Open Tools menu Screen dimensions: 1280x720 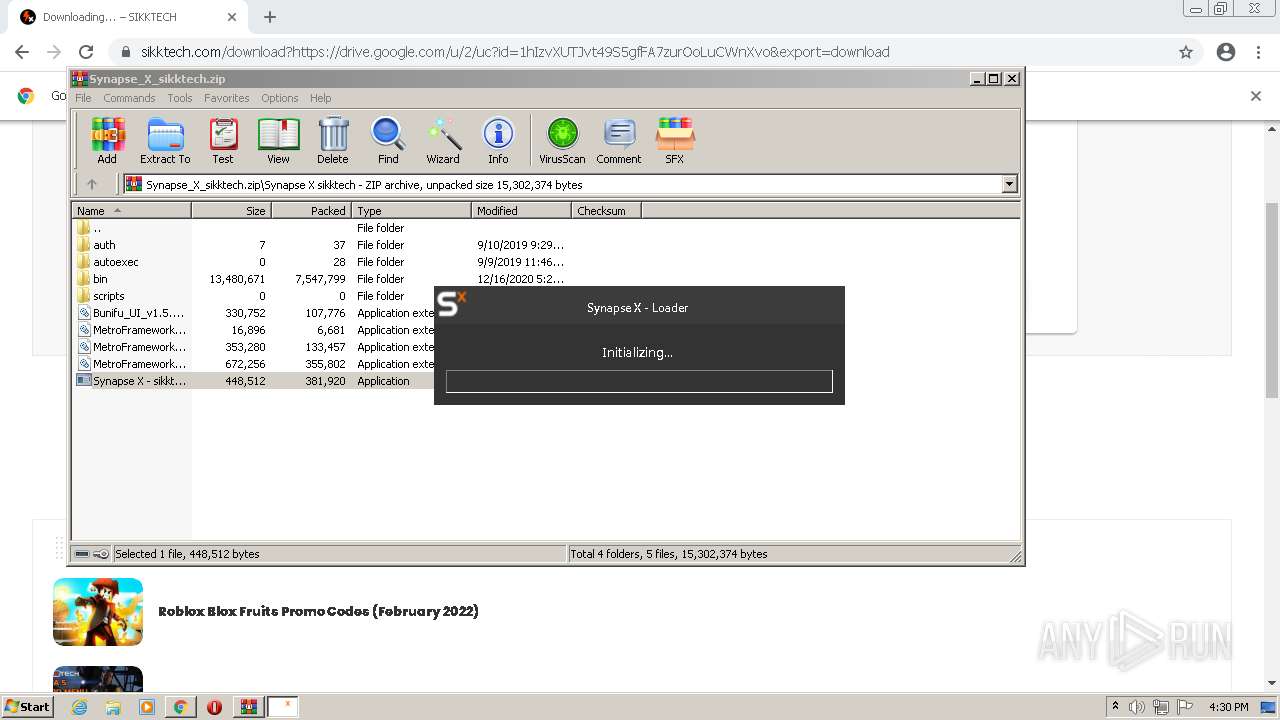[x=180, y=98]
